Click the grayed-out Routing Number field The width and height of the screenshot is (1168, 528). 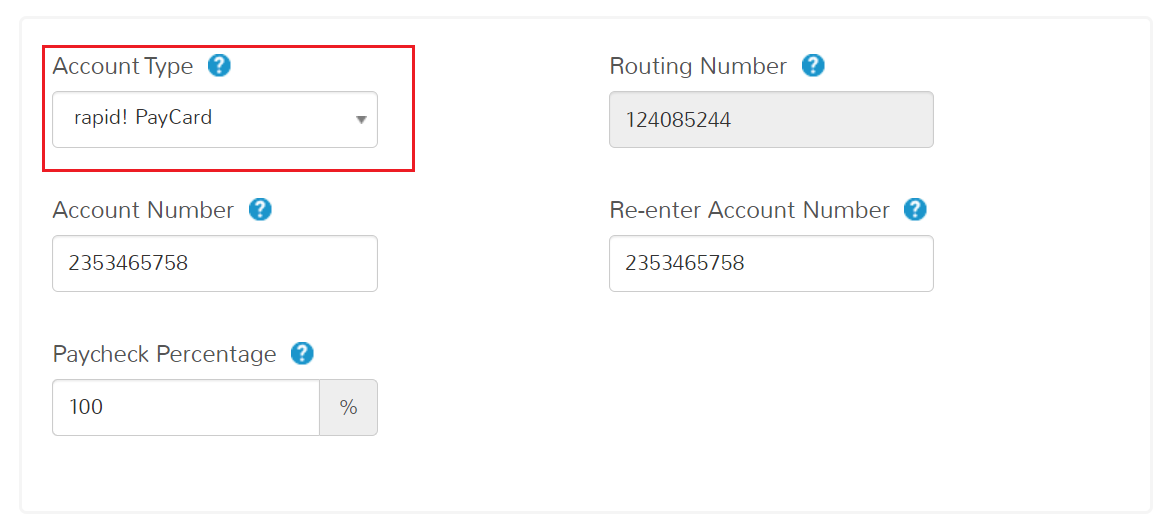click(771, 119)
